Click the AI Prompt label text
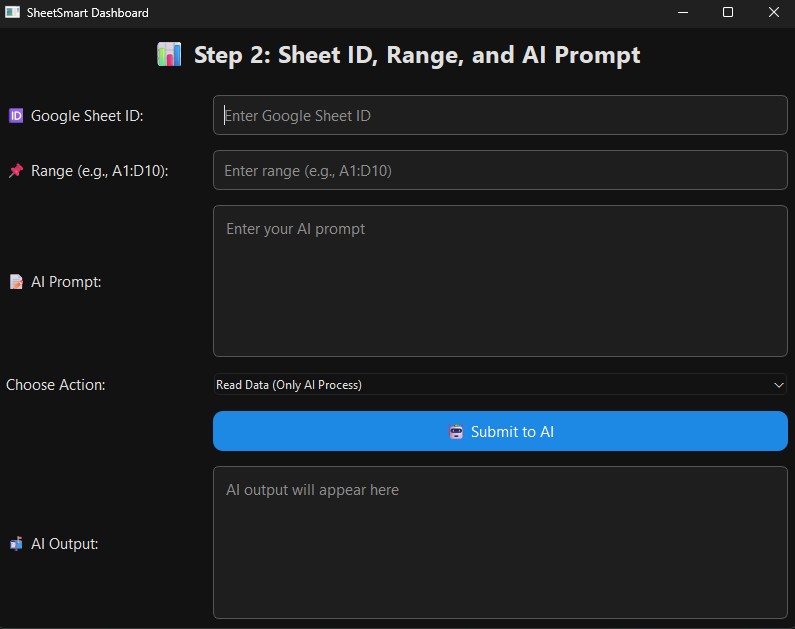Viewport: 795px width, 629px height. tap(66, 282)
